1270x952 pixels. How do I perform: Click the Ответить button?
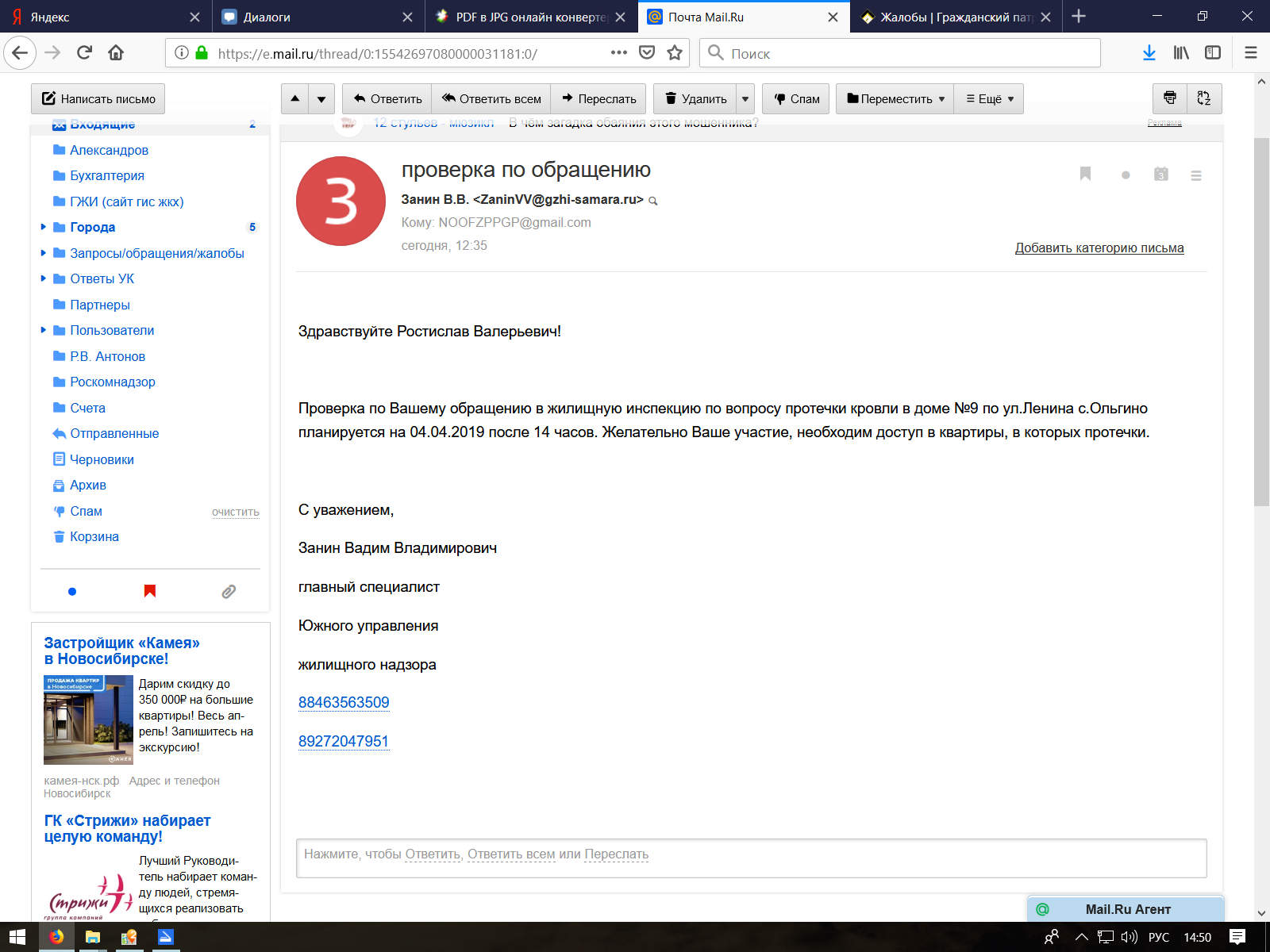387,99
